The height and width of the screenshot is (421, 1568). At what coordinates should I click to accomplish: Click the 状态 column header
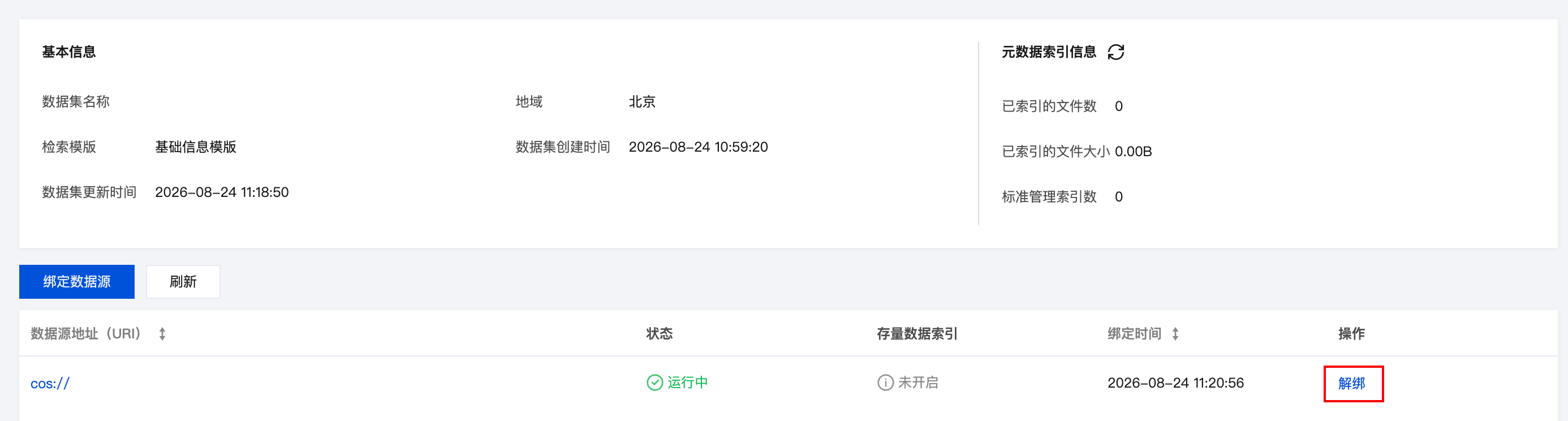coord(659,334)
